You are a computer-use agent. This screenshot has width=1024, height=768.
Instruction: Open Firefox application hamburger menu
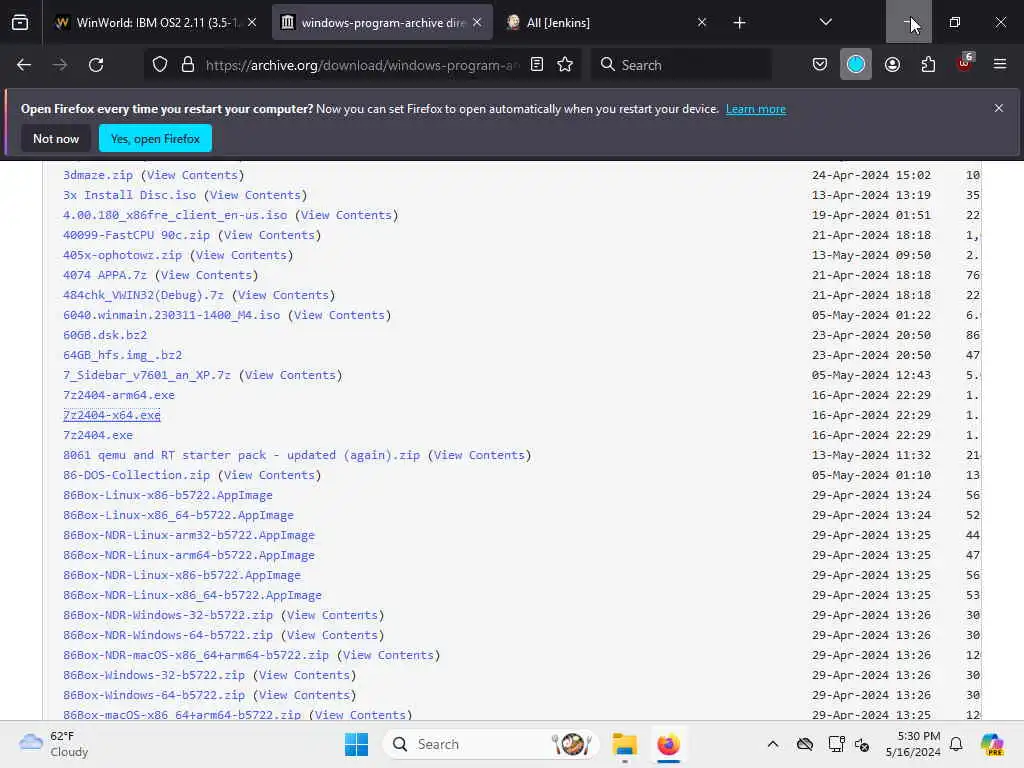(1000, 64)
